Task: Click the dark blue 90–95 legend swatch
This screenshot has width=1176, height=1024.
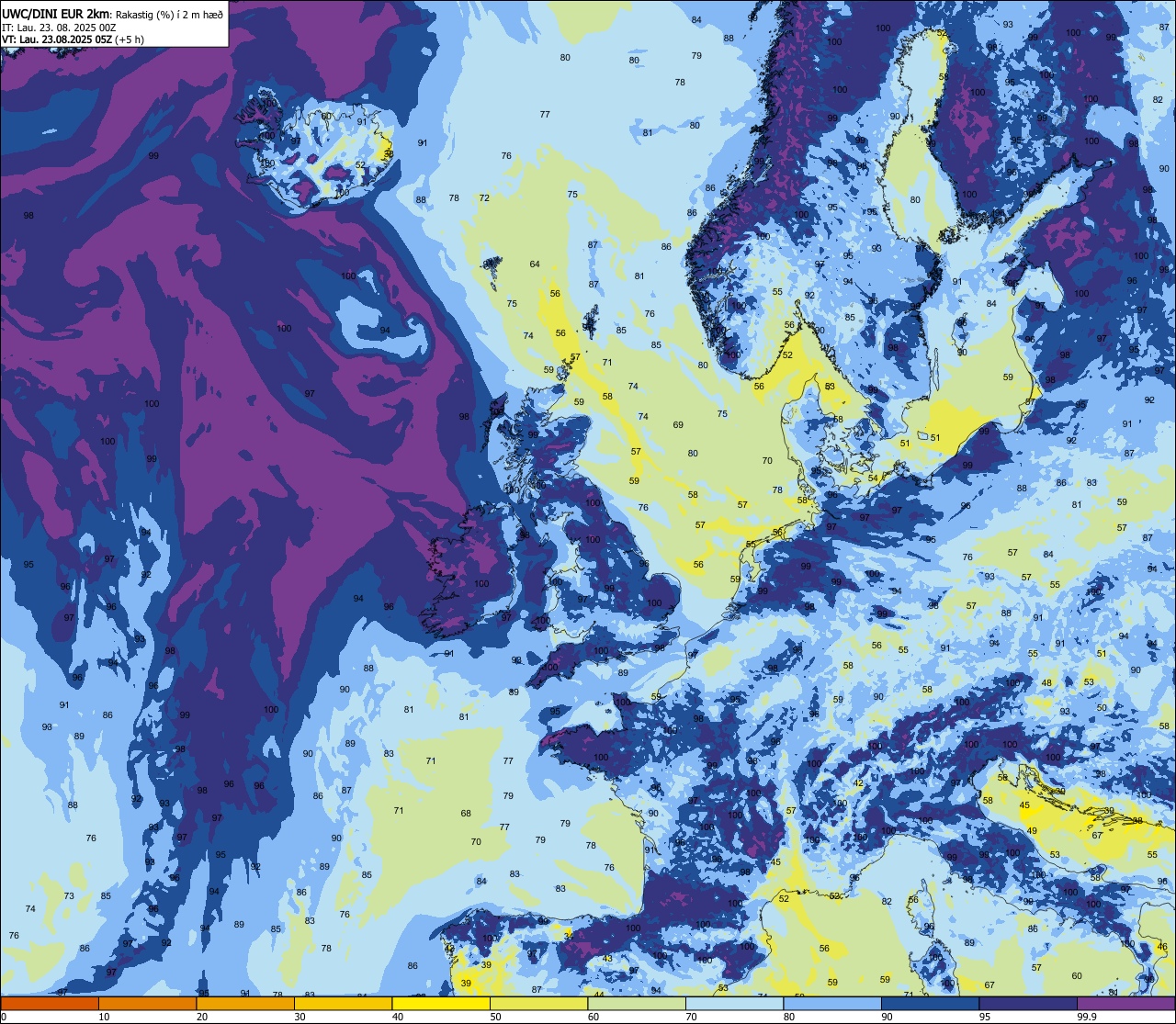Action: click(930, 1003)
